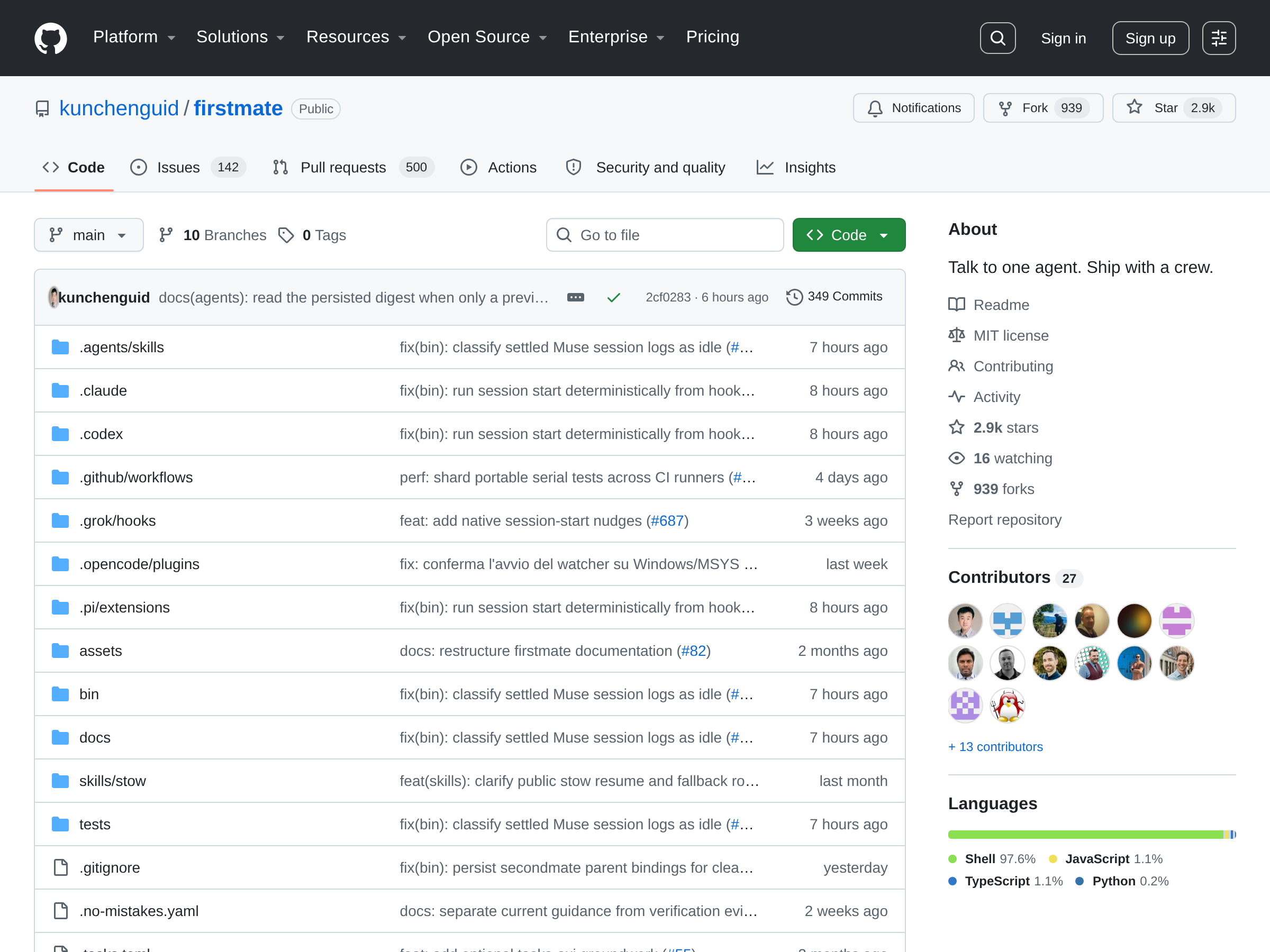Screen dimensions: 1270x952
Task: Open the main branch selector
Action: (x=88, y=235)
